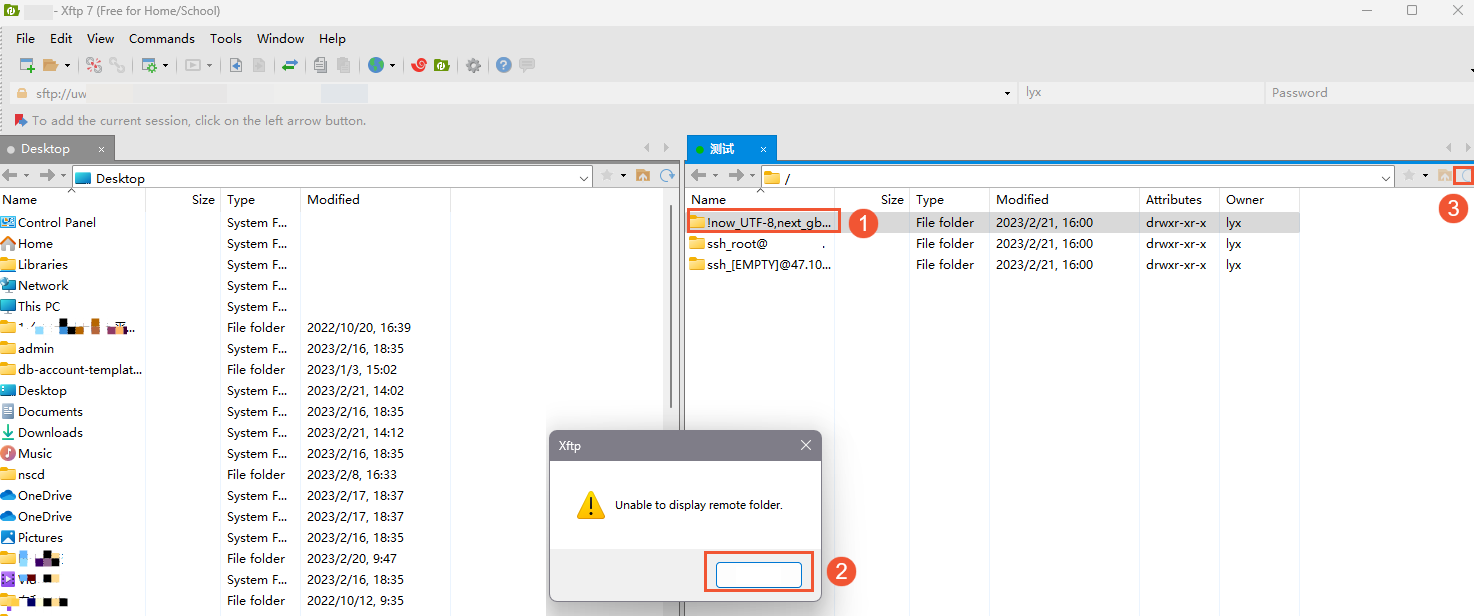This screenshot has height=616, width=1474.
Task: Open the session properties window-gear icon
Action: (149, 65)
